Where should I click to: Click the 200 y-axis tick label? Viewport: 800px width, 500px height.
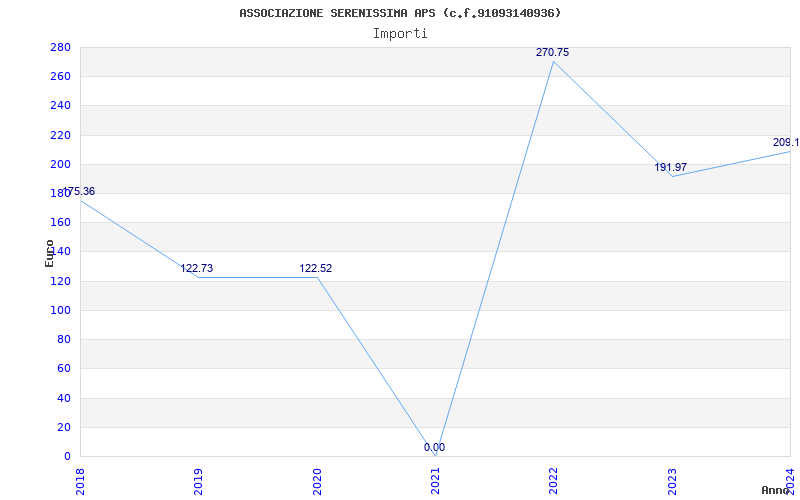(x=60, y=165)
